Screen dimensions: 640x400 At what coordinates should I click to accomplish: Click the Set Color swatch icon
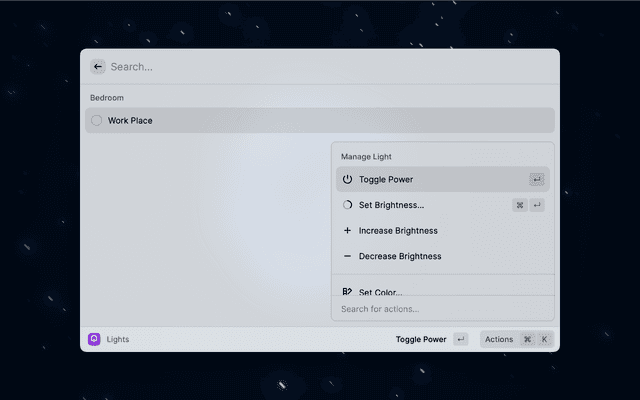(347, 291)
